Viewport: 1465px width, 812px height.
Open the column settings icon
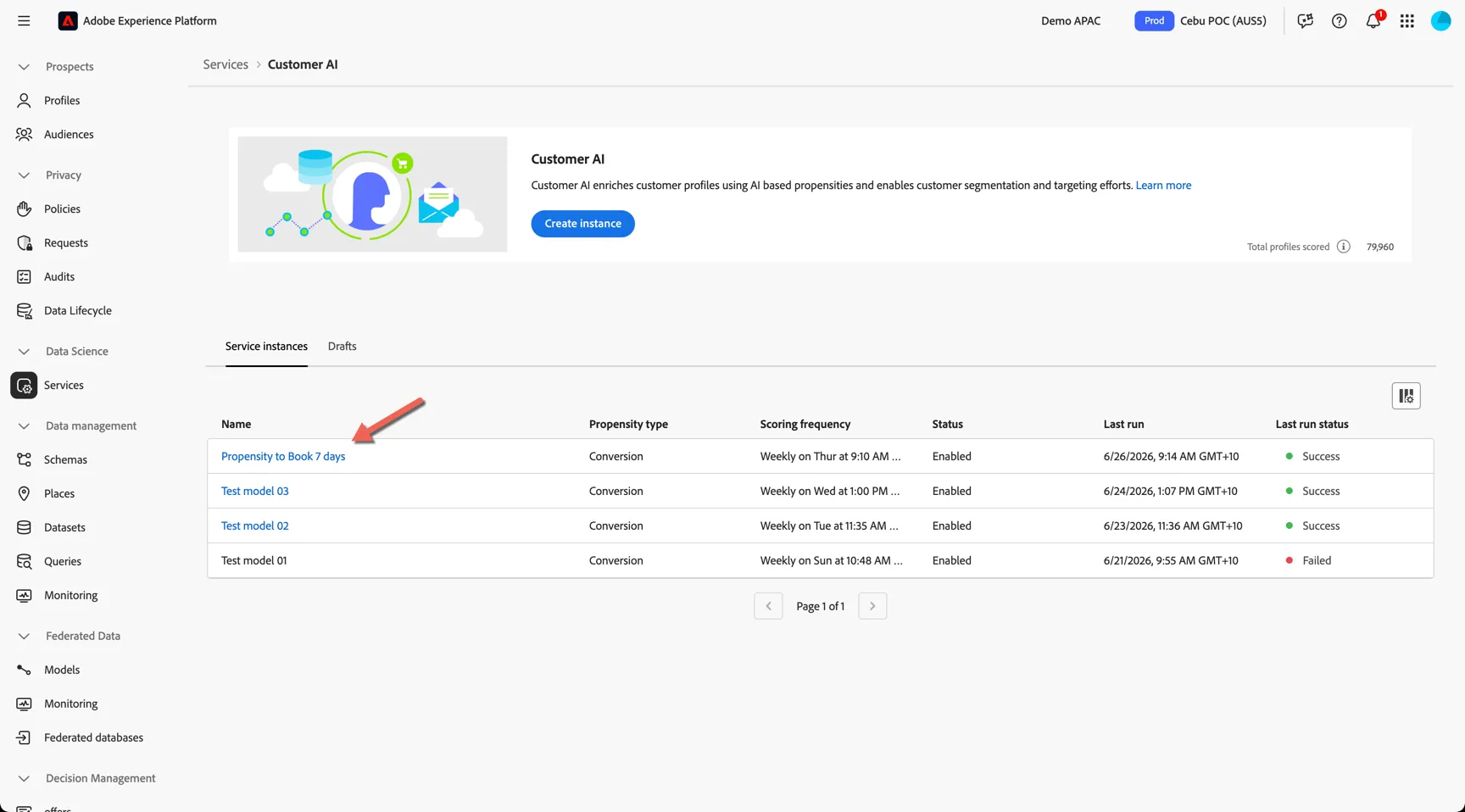[x=1406, y=396]
